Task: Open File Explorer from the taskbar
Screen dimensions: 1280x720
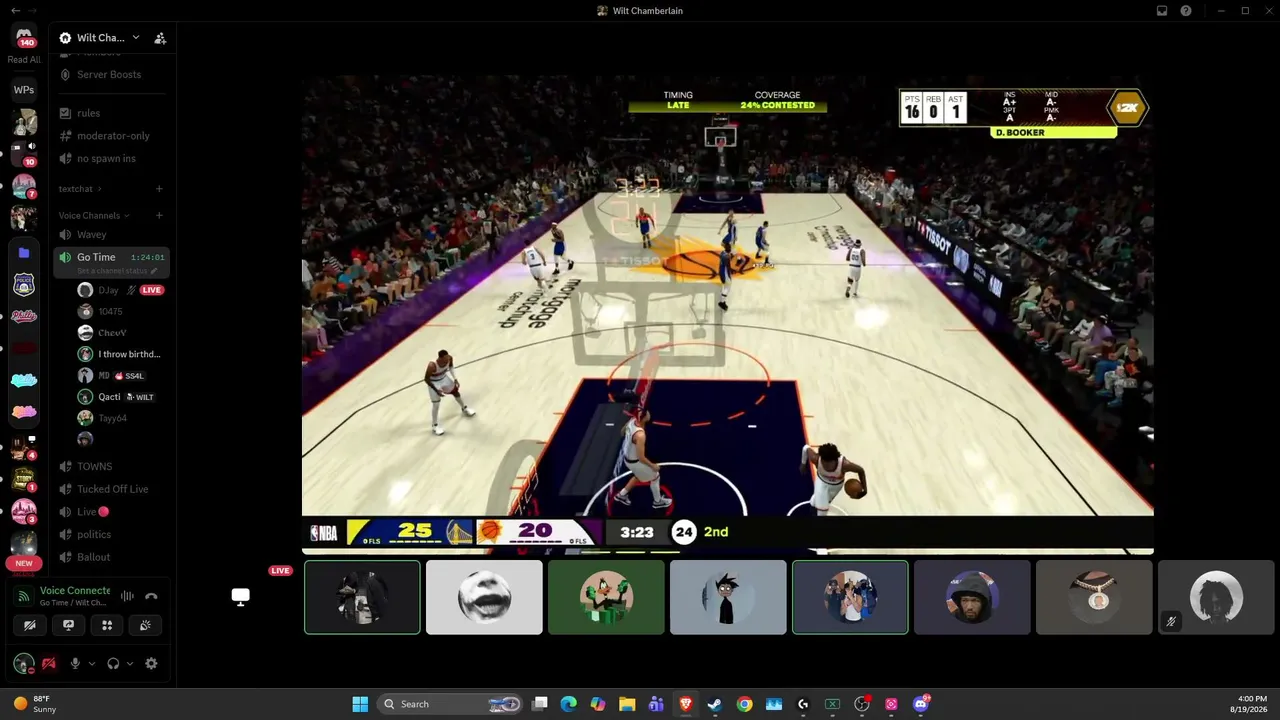Action: click(627, 704)
